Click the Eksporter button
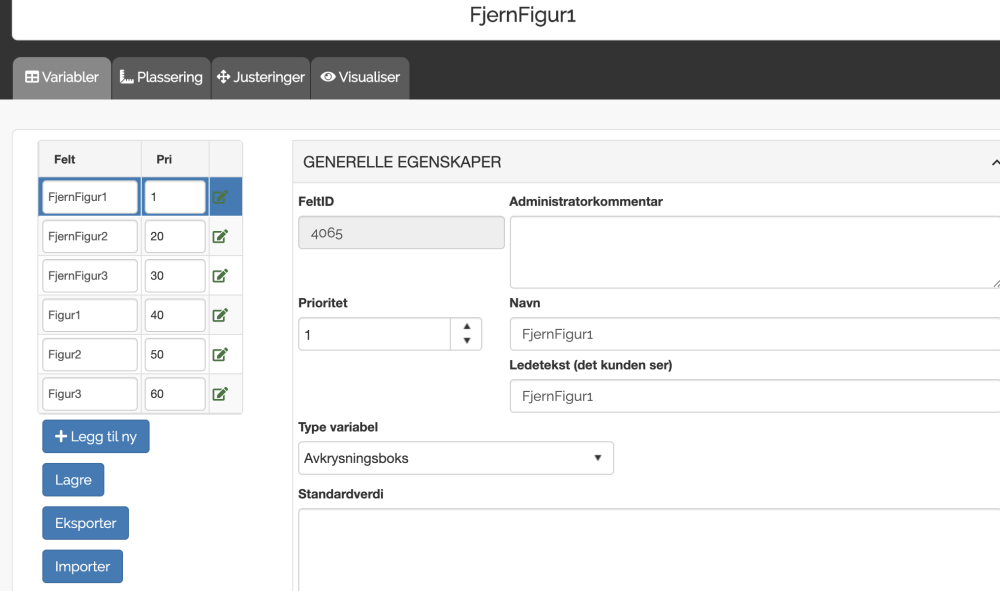Screen dimensions: 1000x591 [x=85, y=523]
